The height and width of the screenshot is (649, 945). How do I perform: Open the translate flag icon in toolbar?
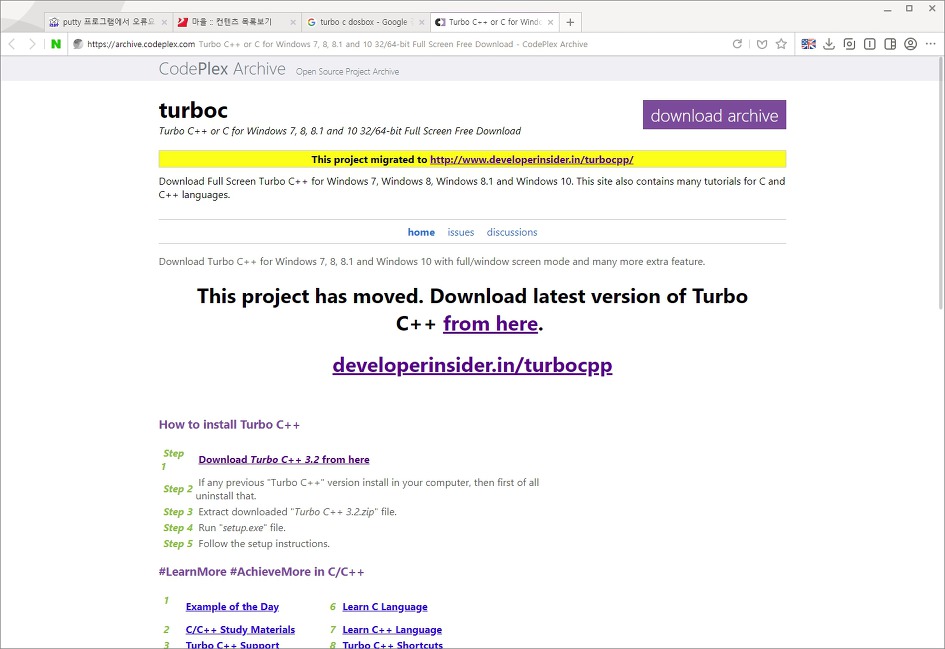(809, 44)
